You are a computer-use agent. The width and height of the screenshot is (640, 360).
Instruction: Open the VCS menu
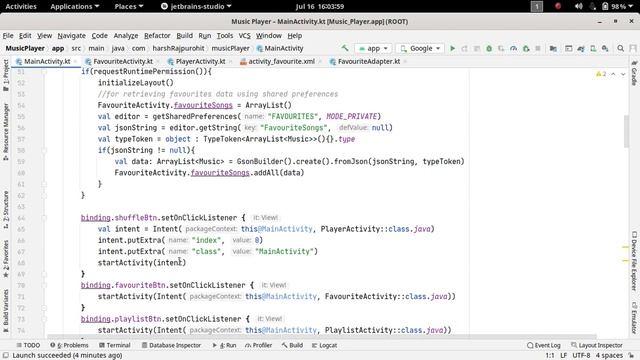[x=244, y=36]
